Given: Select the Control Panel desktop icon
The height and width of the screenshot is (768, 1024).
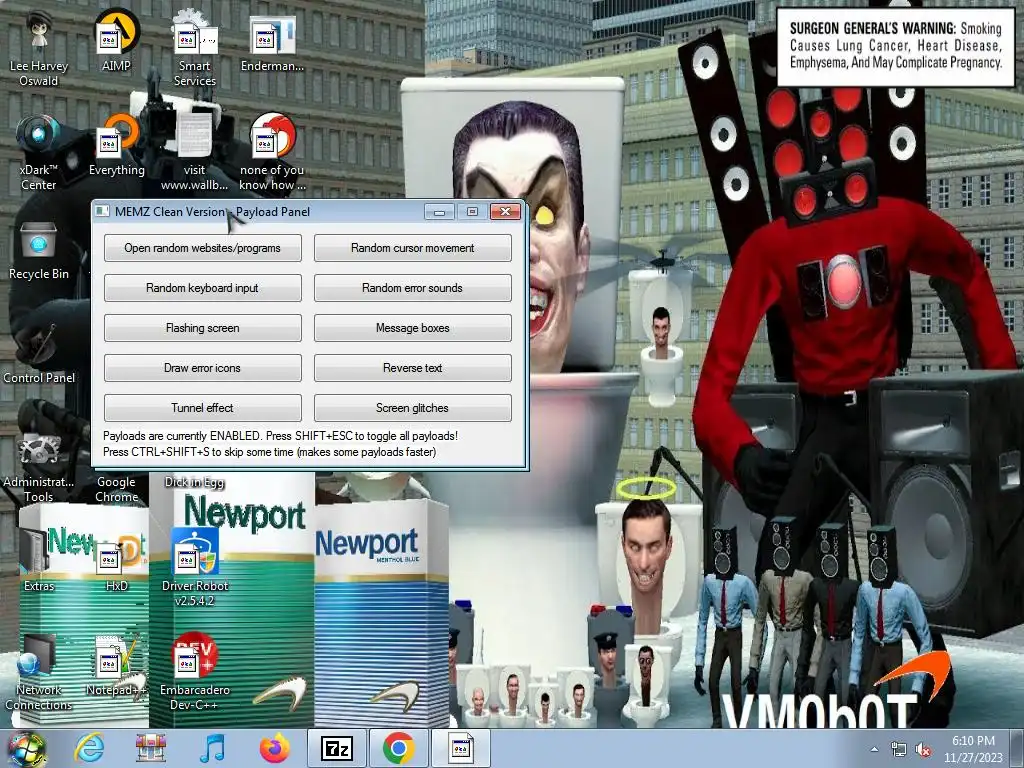Looking at the screenshot, I should coord(39,353).
